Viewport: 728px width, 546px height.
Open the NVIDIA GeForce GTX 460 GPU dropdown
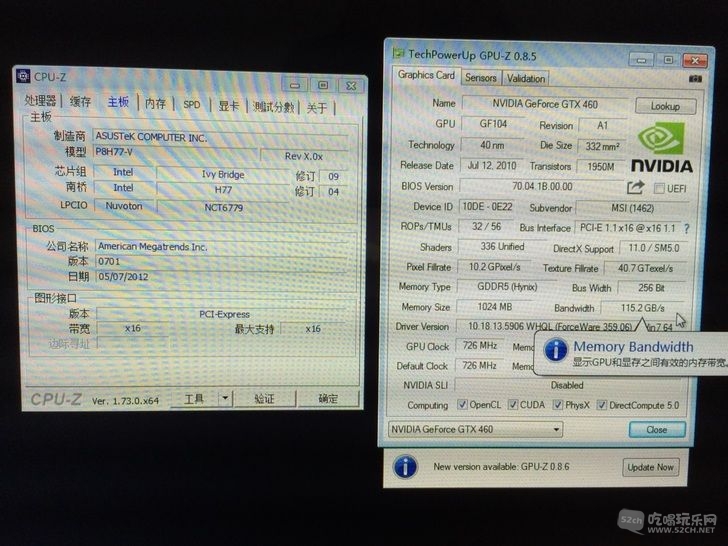coord(475,429)
